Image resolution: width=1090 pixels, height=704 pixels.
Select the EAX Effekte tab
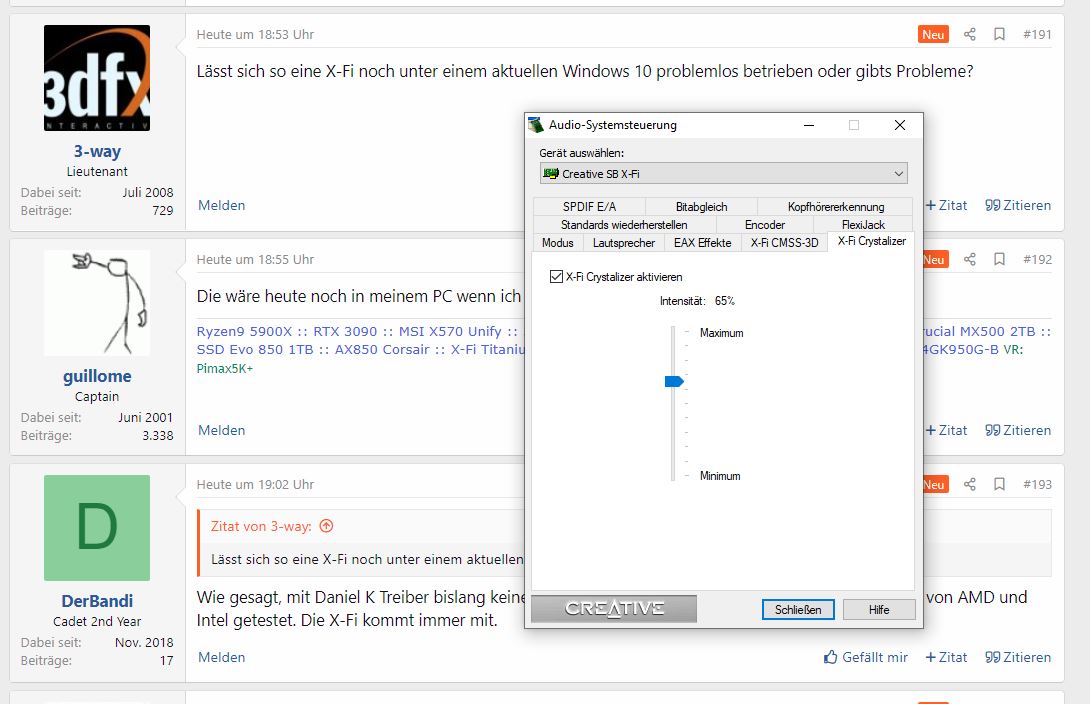703,243
